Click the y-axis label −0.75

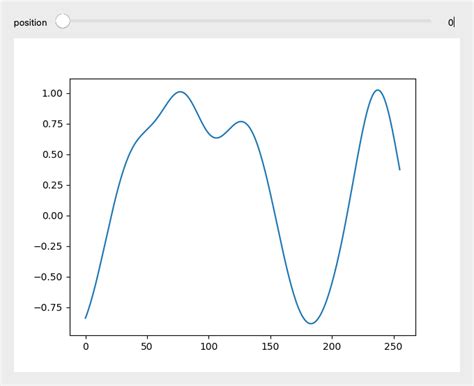48,308
